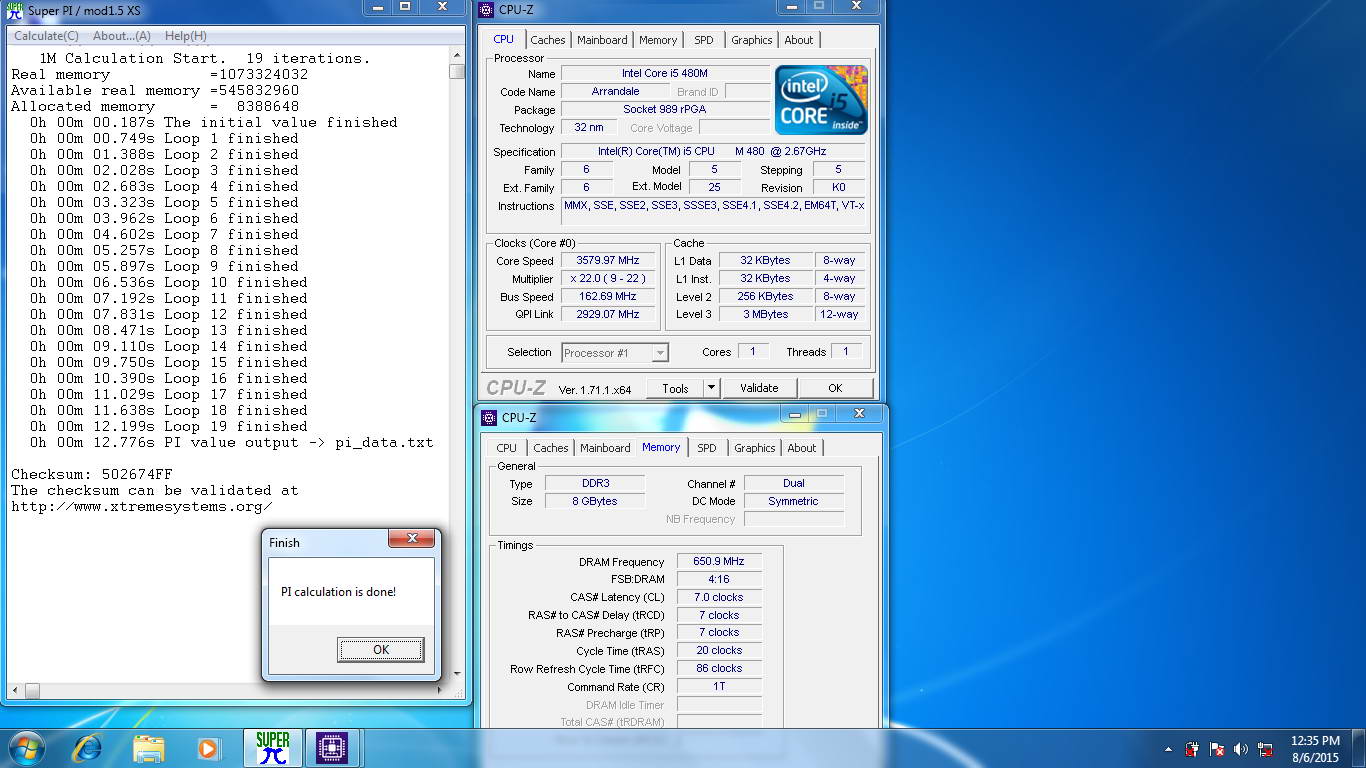Click the Show Desktop strip on the taskbar
1366x768 pixels.
click(x=1359, y=748)
